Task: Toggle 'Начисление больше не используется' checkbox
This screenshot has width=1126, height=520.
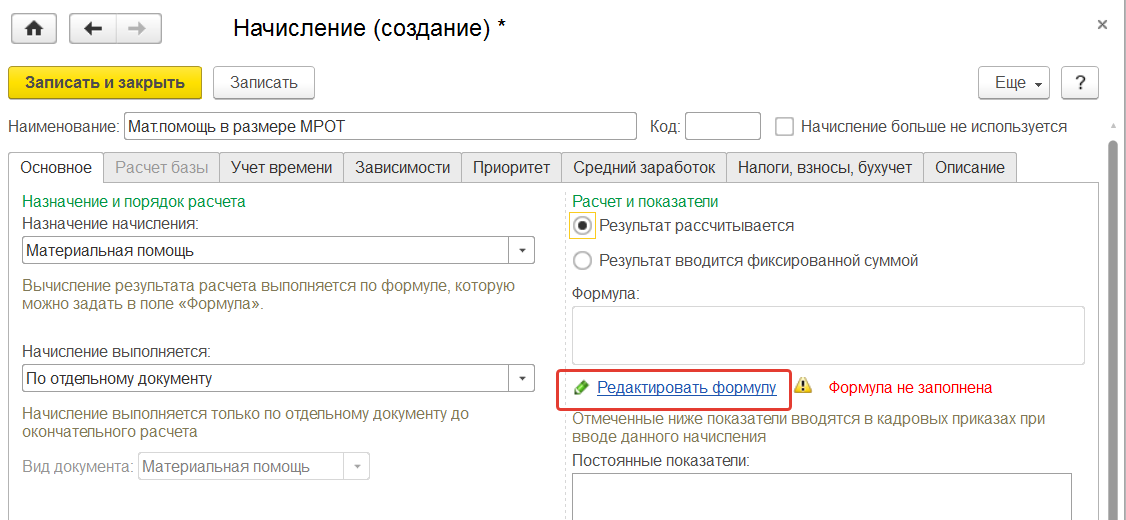Action: tap(785, 127)
